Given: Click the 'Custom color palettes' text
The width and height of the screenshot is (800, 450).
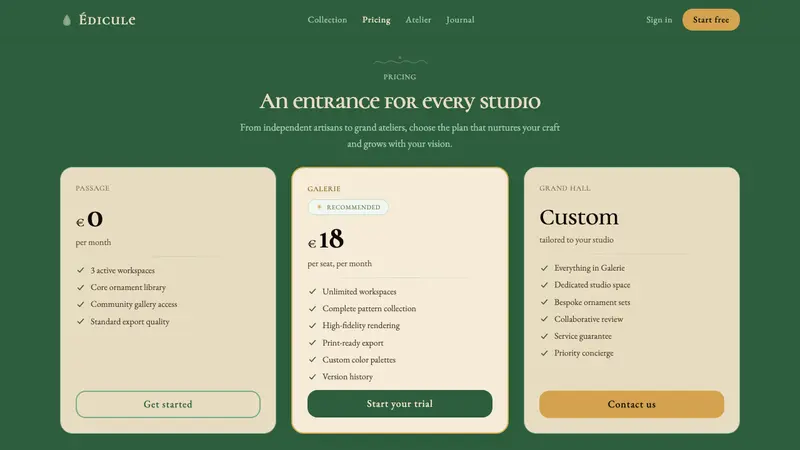Looking at the screenshot, I should [359, 360].
